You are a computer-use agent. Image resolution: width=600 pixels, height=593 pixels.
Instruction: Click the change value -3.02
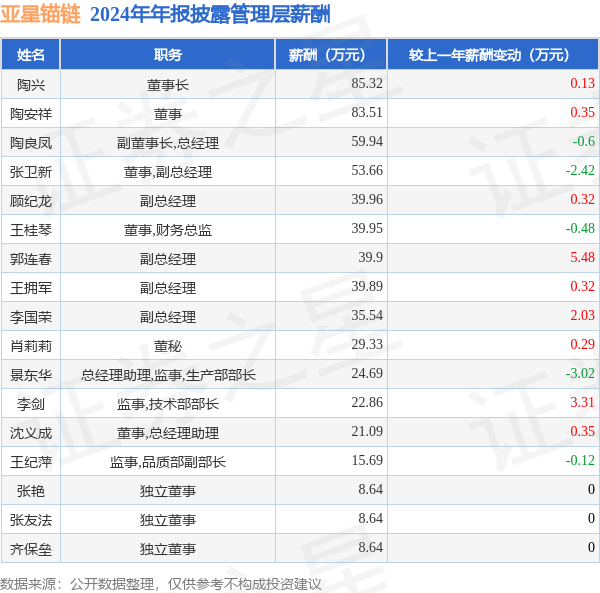(580, 374)
